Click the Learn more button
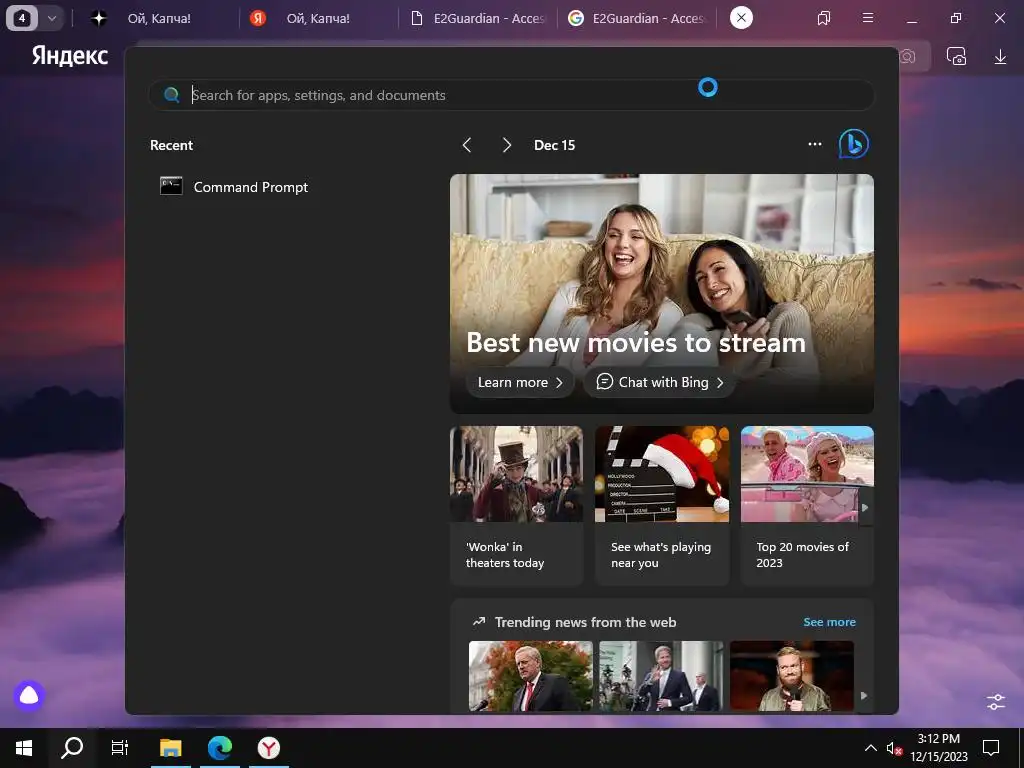 click(x=520, y=383)
